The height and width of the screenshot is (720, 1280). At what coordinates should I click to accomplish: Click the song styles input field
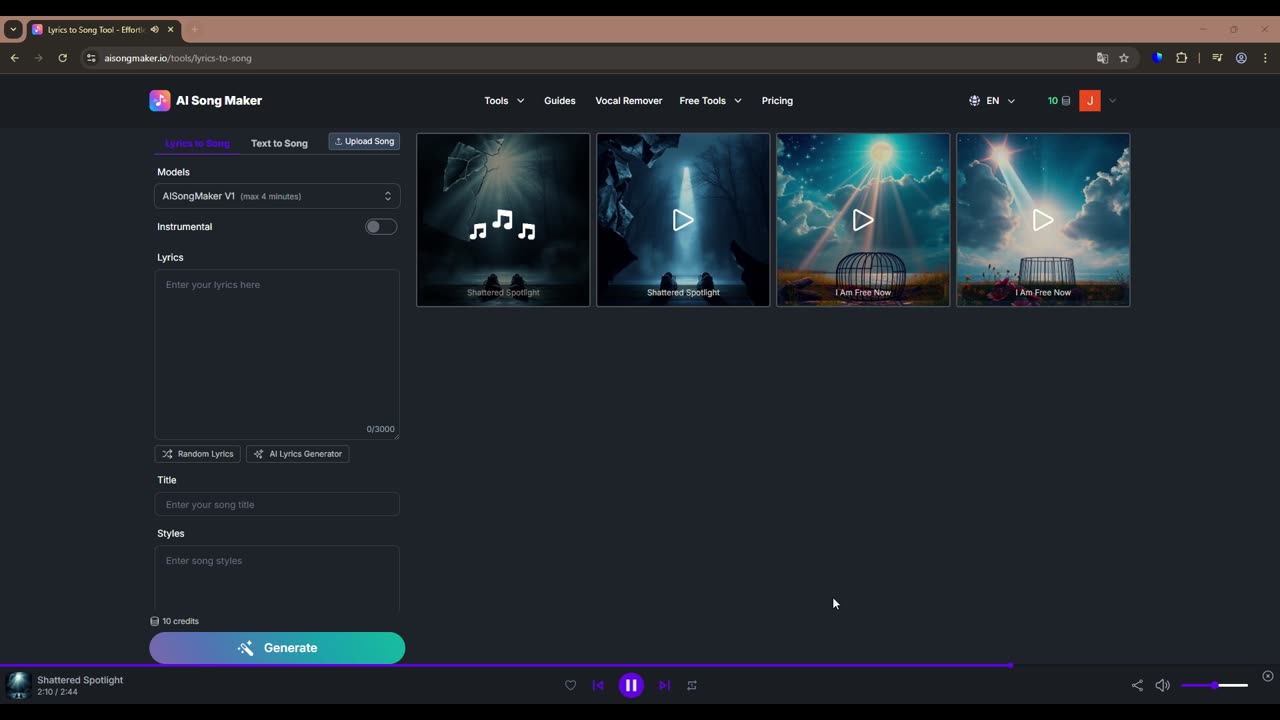point(277,578)
